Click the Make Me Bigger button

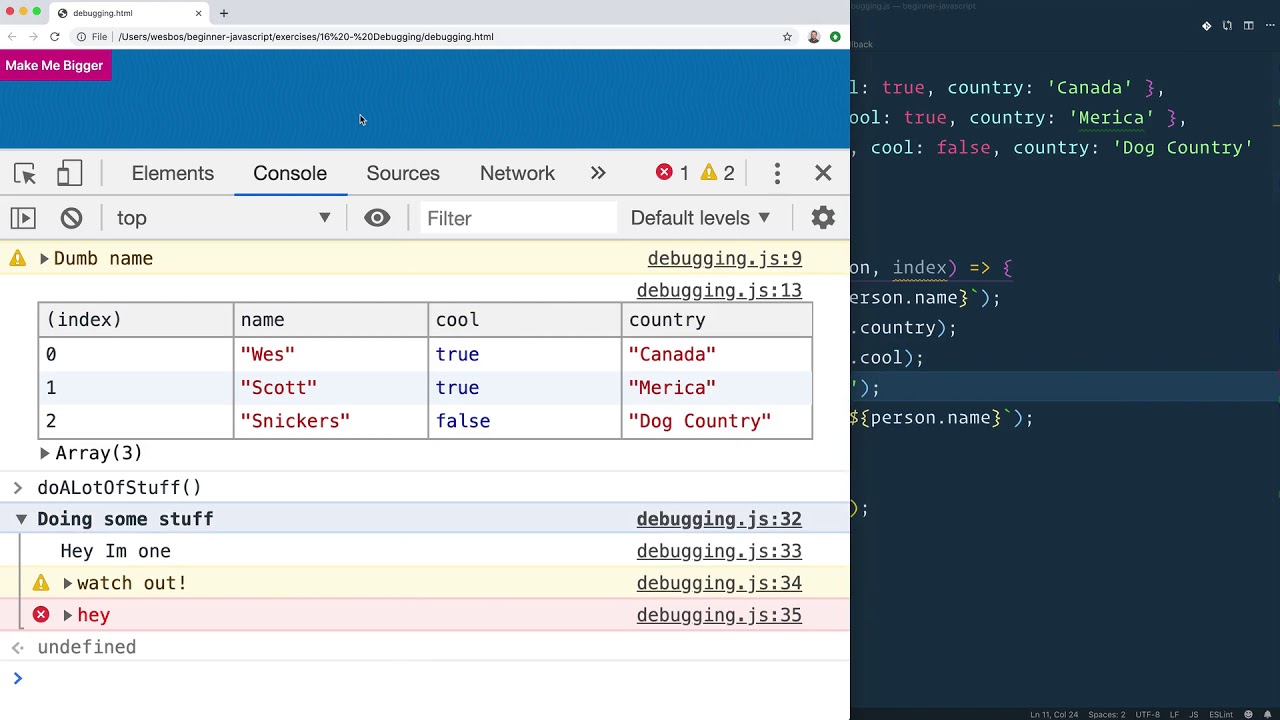pos(54,66)
